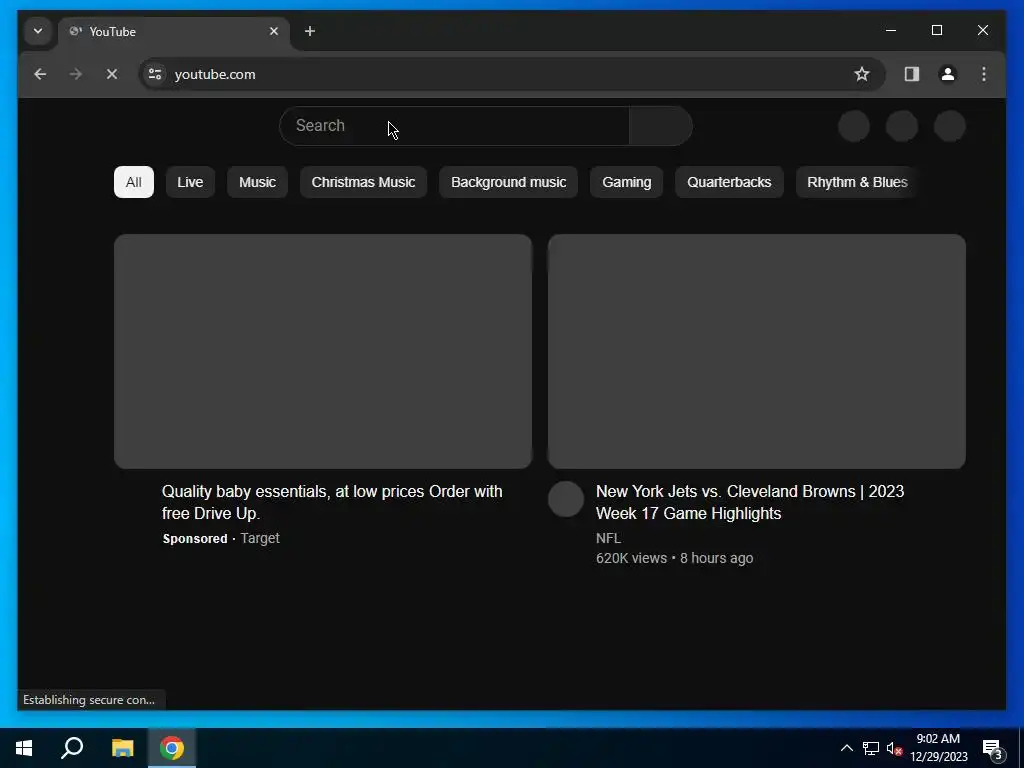Expand the tab search dropdown arrow

tap(38, 31)
